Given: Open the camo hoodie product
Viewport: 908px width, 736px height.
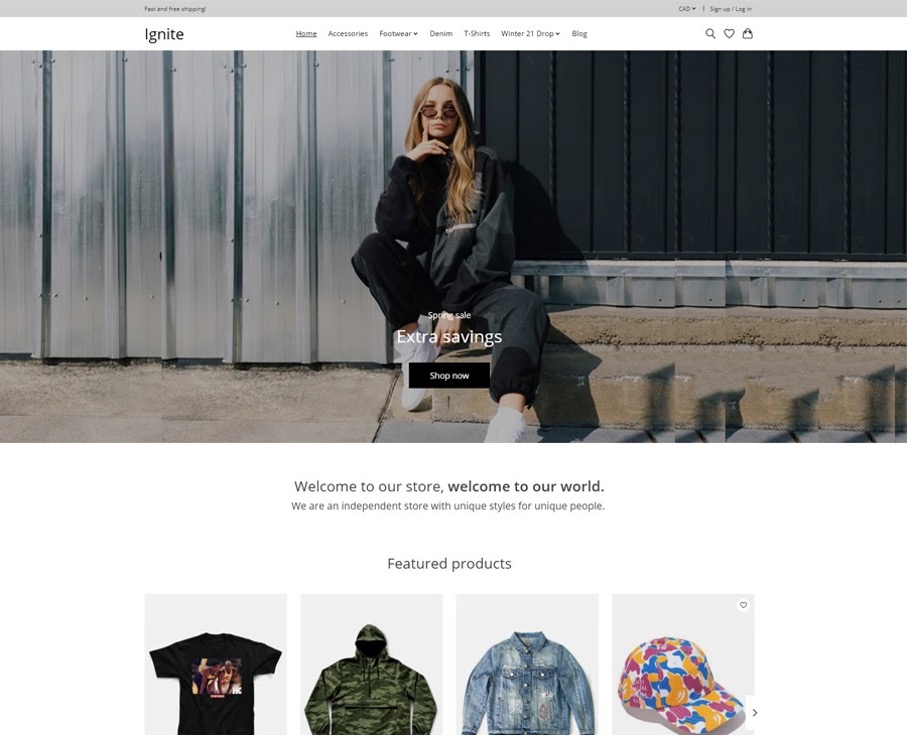Looking at the screenshot, I should pyautogui.click(x=371, y=664).
